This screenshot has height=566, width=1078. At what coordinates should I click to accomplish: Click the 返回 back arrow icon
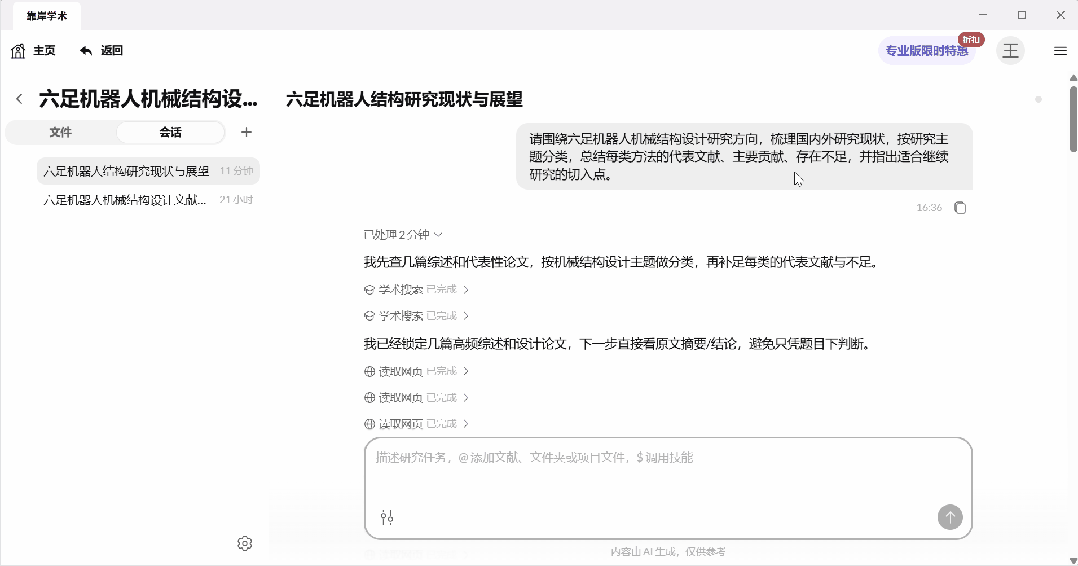[86, 51]
